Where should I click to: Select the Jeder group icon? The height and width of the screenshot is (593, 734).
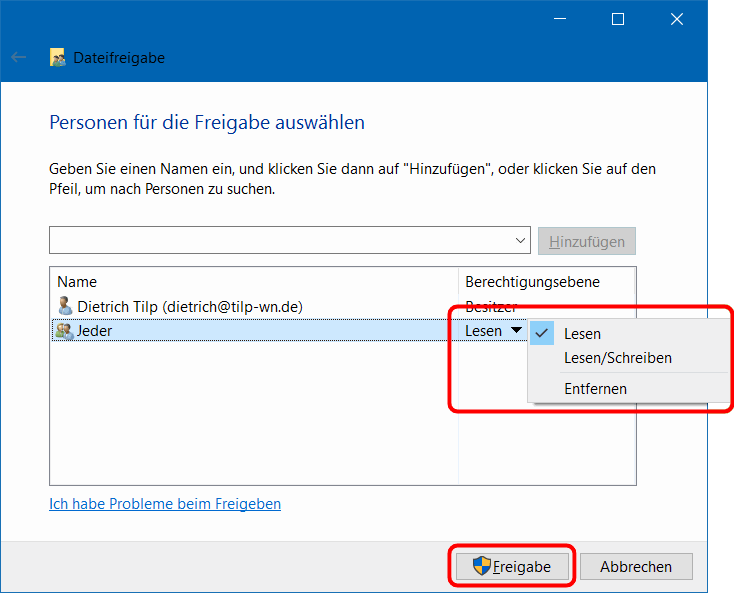tap(65, 331)
